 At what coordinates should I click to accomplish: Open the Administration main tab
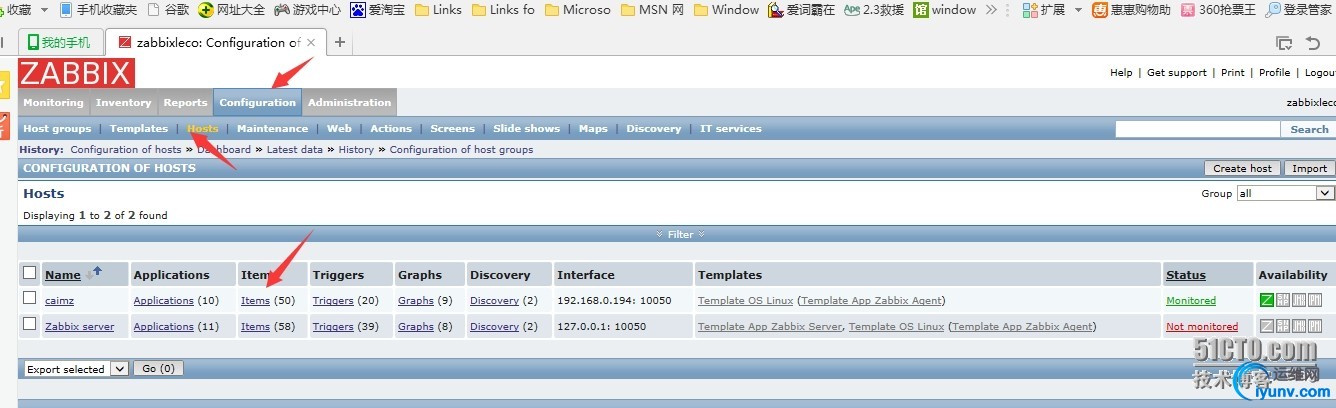tap(349, 102)
